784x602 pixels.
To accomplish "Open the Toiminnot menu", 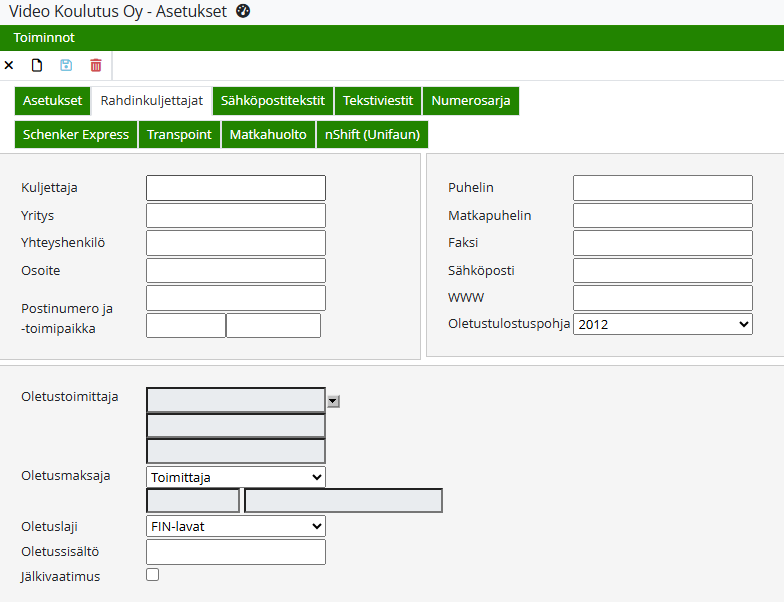I will (x=44, y=38).
